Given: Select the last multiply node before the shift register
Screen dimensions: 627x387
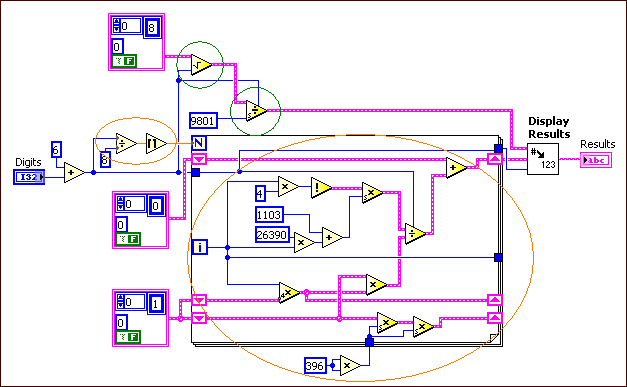Looking at the screenshot, I should pyautogui.click(x=423, y=327).
